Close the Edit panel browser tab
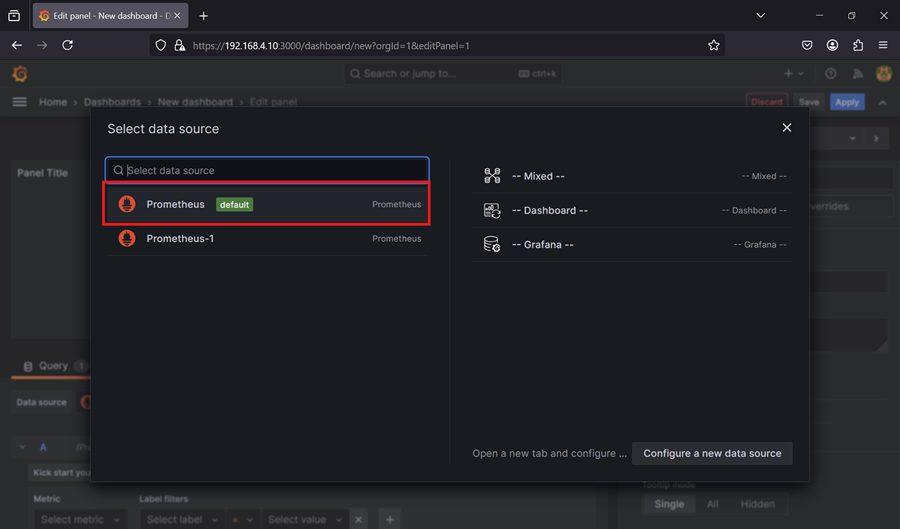 177,15
